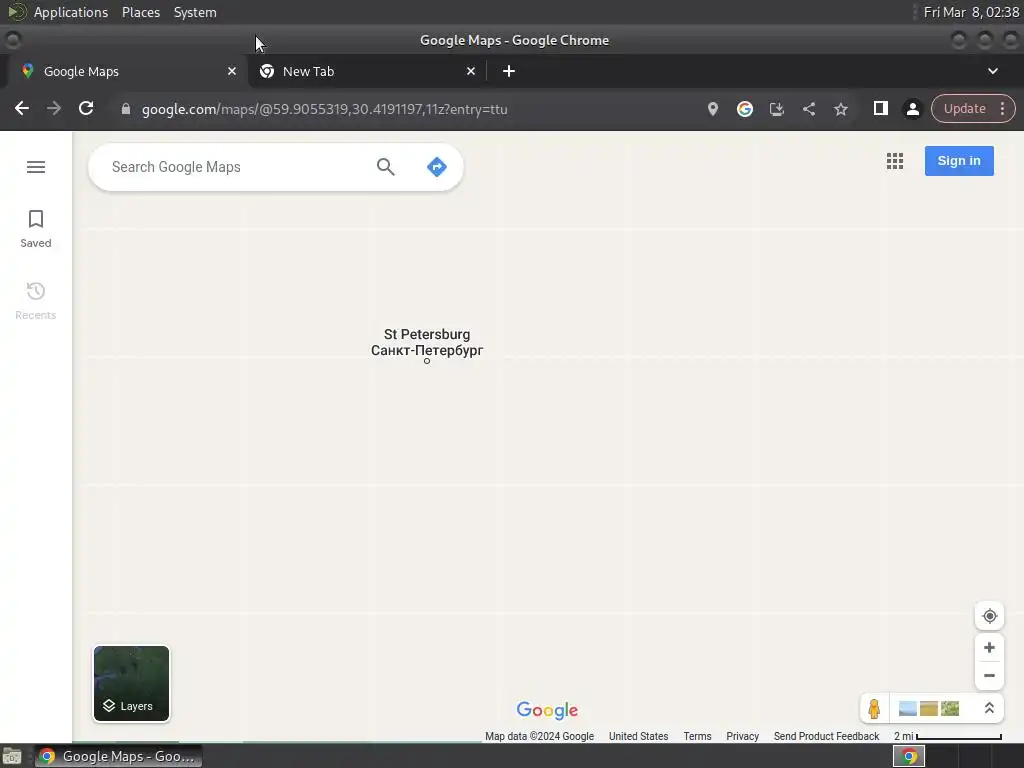Zoom out with the minus button
Viewport: 1024px width, 768px height.
coord(989,676)
